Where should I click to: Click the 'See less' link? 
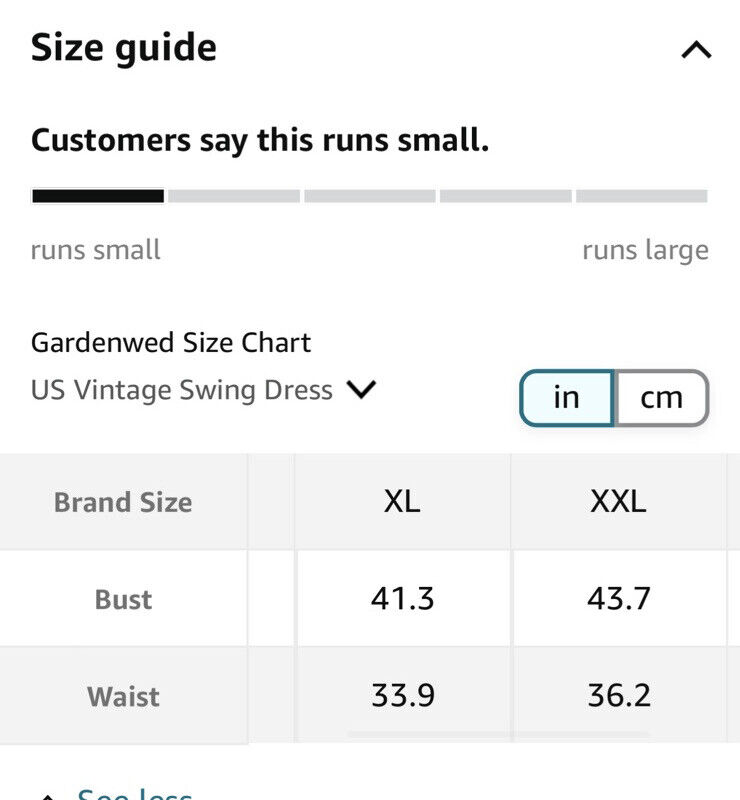134,794
